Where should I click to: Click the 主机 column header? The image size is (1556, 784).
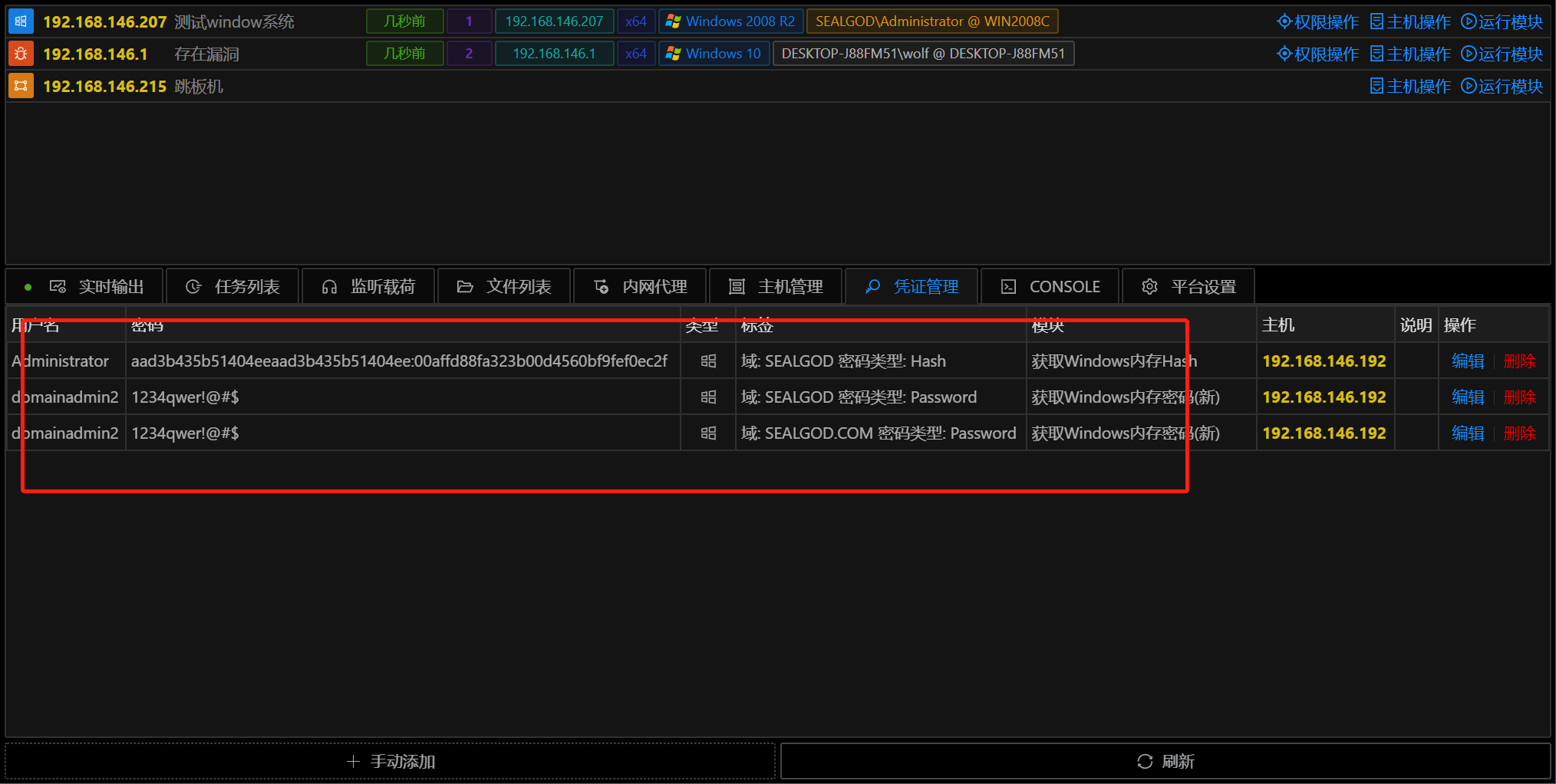(1325, 325)
